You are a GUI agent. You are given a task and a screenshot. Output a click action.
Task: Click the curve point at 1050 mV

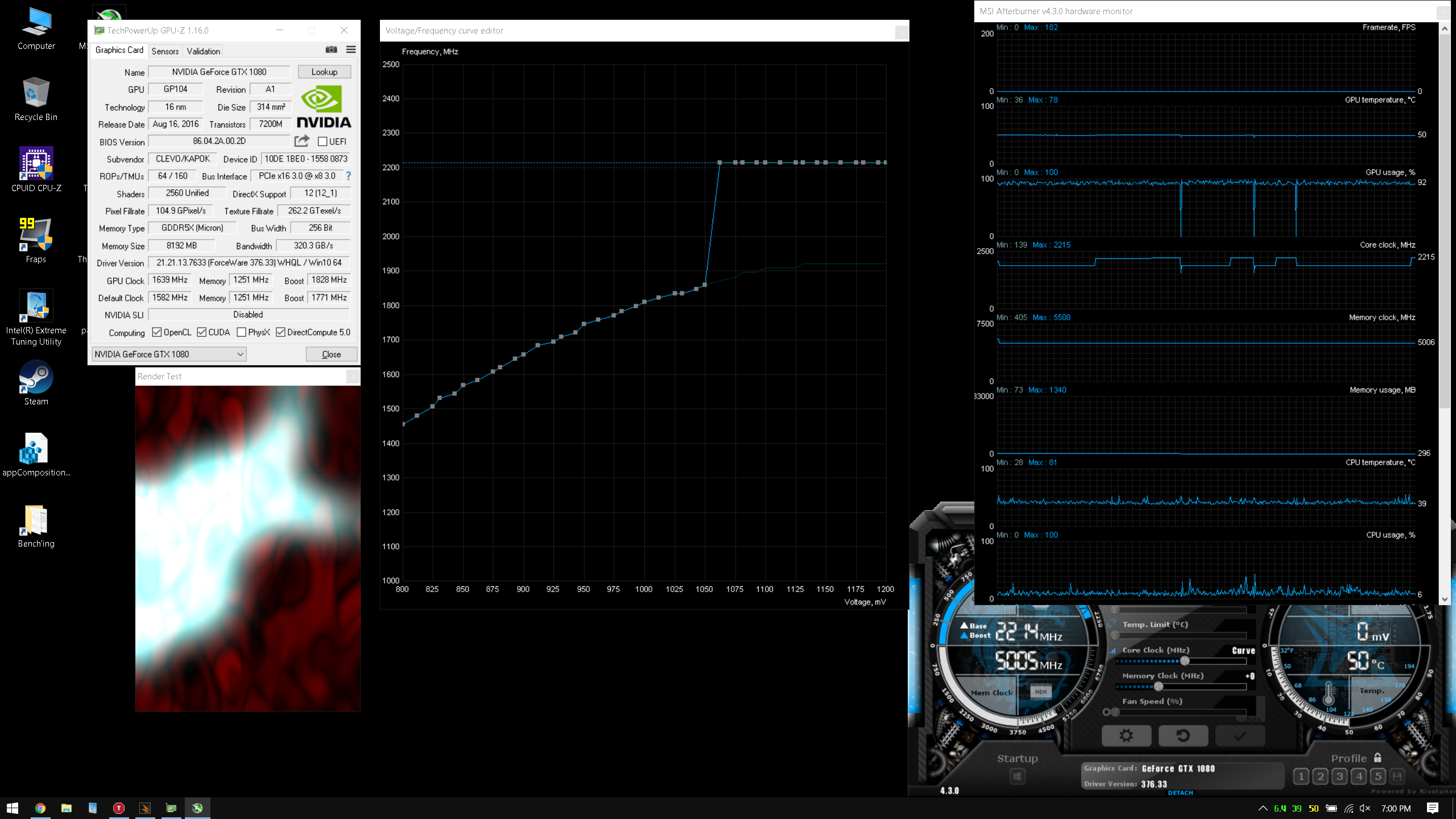point(705,285)
